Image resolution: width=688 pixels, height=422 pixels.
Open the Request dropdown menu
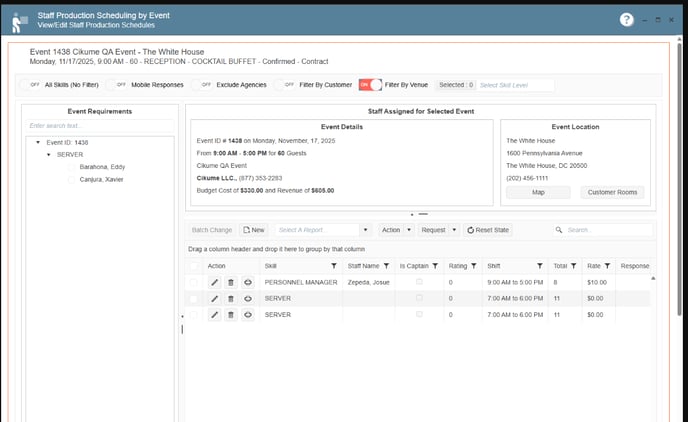click(439, 230)
